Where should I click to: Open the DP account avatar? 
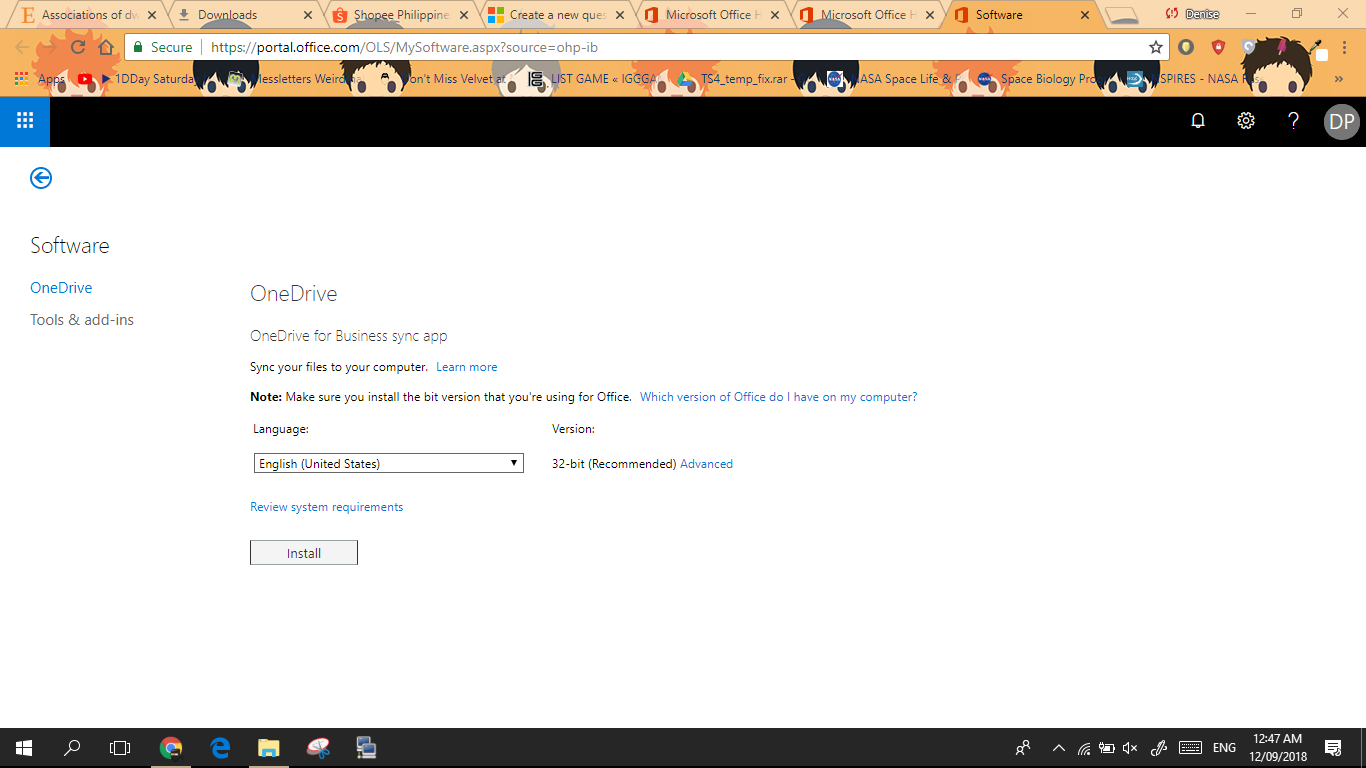[x=1342, y=122]
